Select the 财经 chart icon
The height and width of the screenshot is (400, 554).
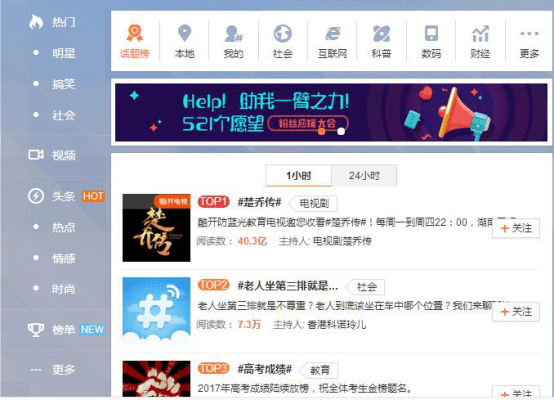[x=480, y=34]
